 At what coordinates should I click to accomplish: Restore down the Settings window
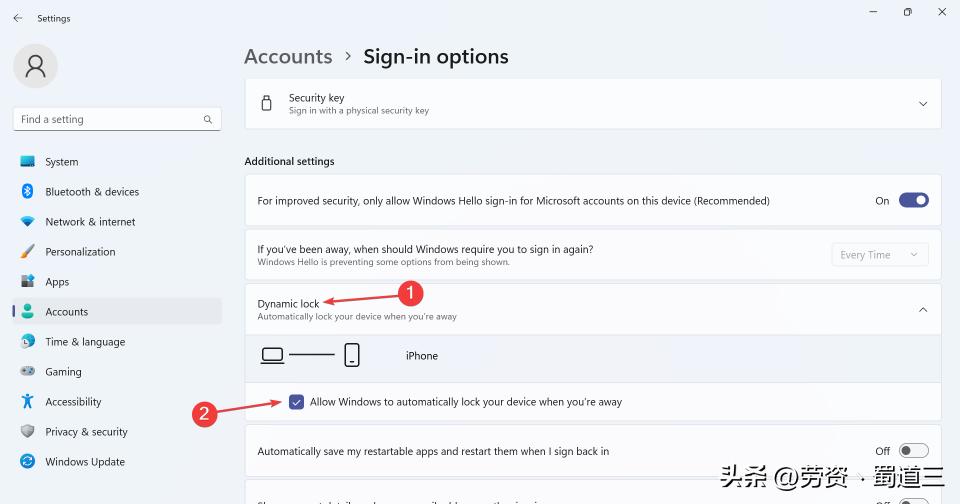[907, 12]
